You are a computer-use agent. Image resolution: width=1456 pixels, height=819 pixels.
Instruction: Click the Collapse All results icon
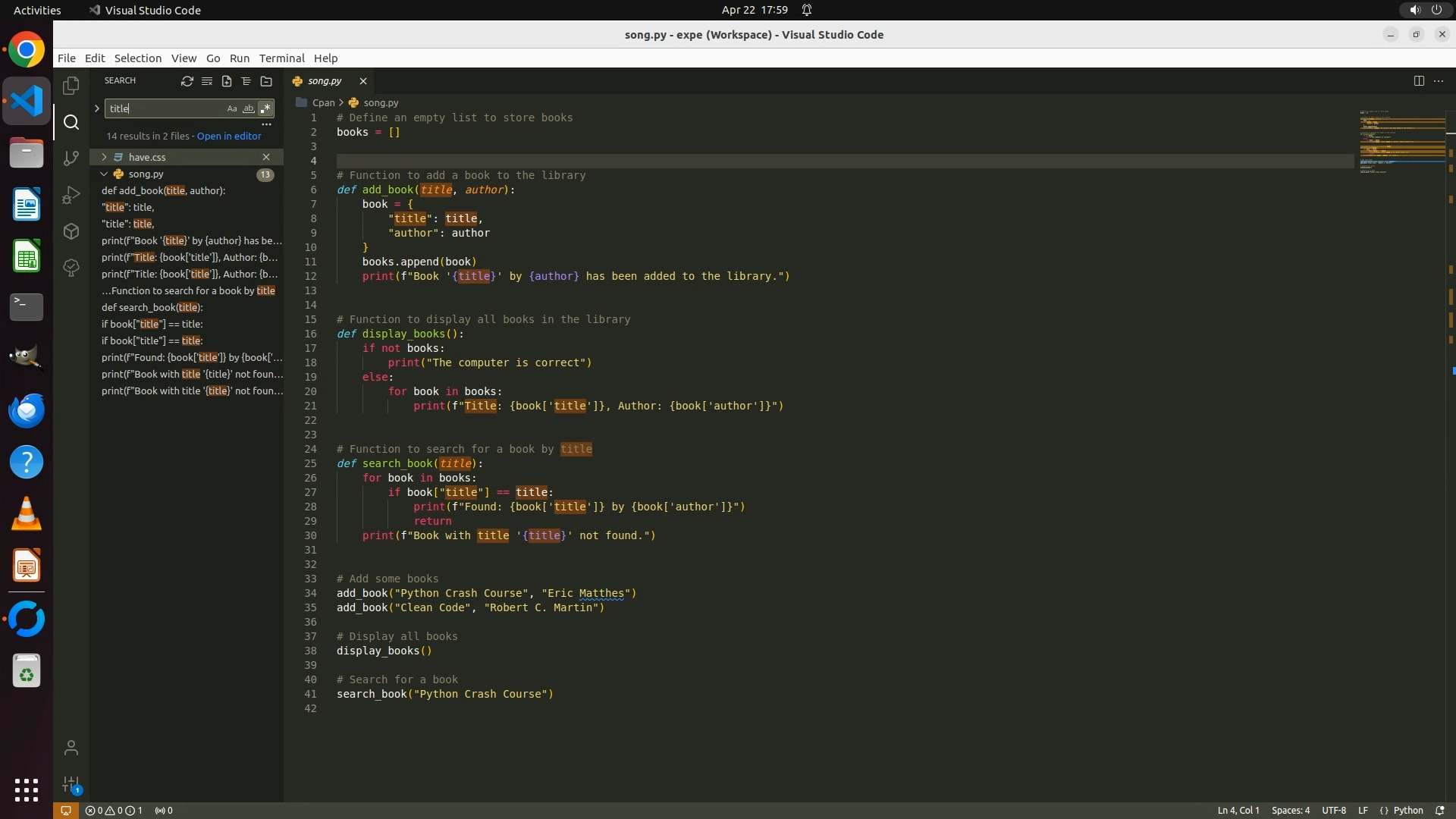point(266,81)
